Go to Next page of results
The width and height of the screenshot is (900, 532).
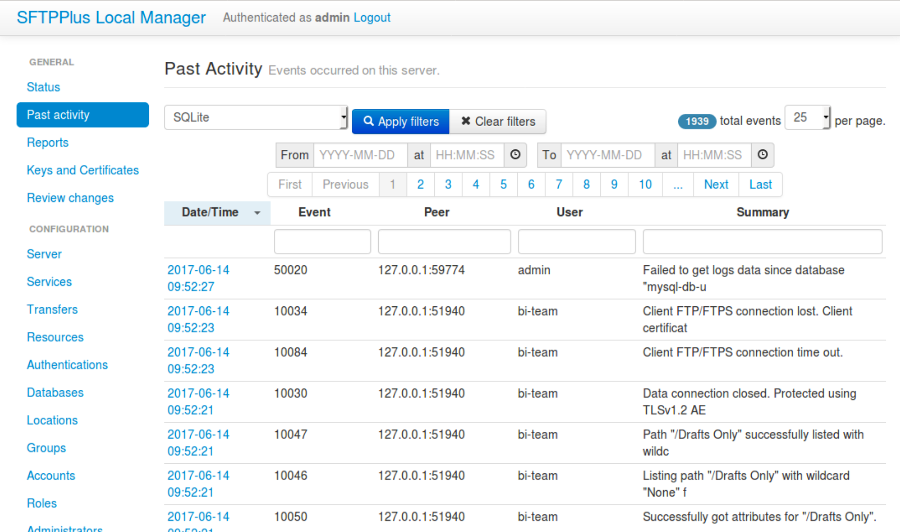pyautogui.click(x=716, y=184)
